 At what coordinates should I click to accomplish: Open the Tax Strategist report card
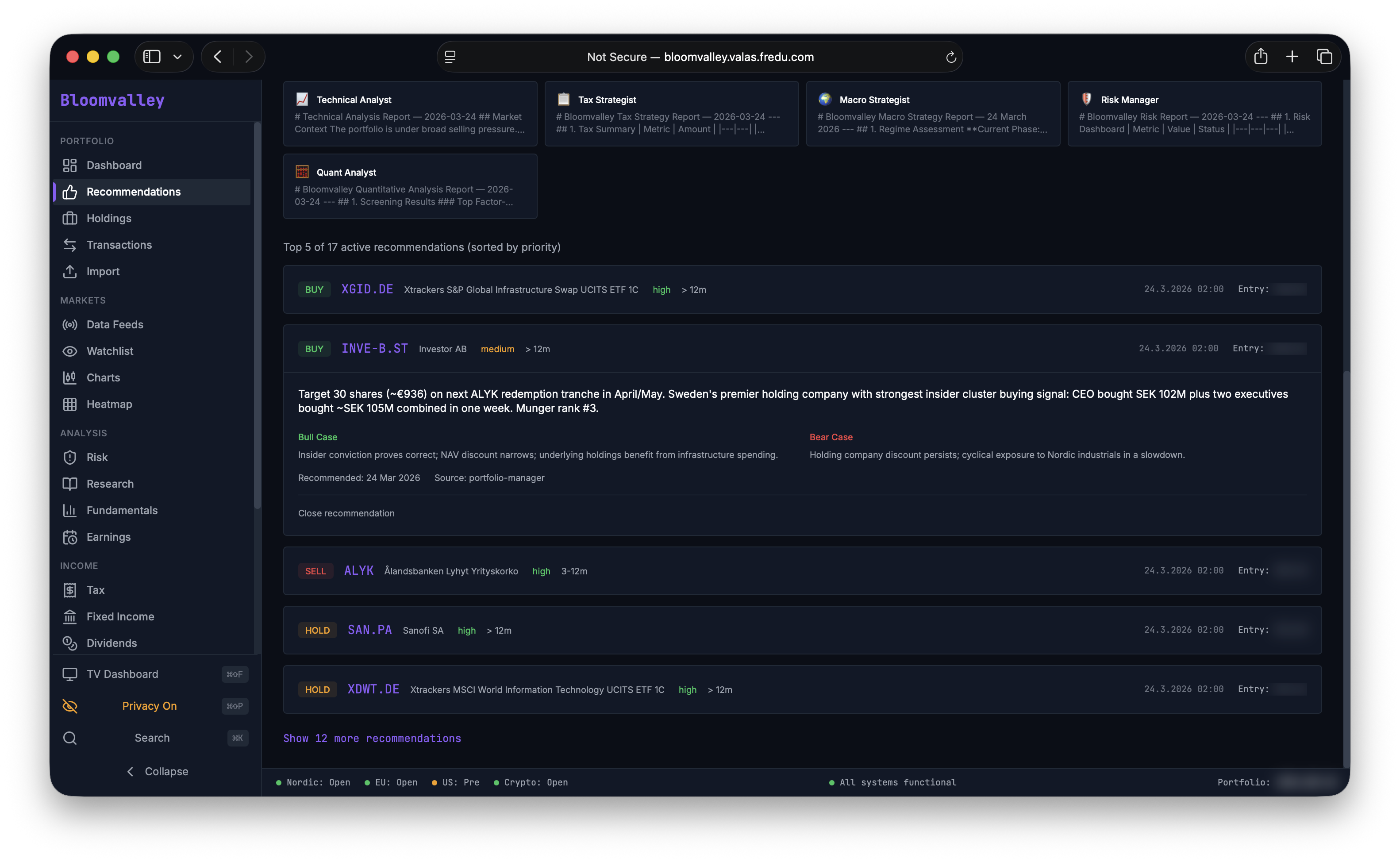(x=672, y=113)
